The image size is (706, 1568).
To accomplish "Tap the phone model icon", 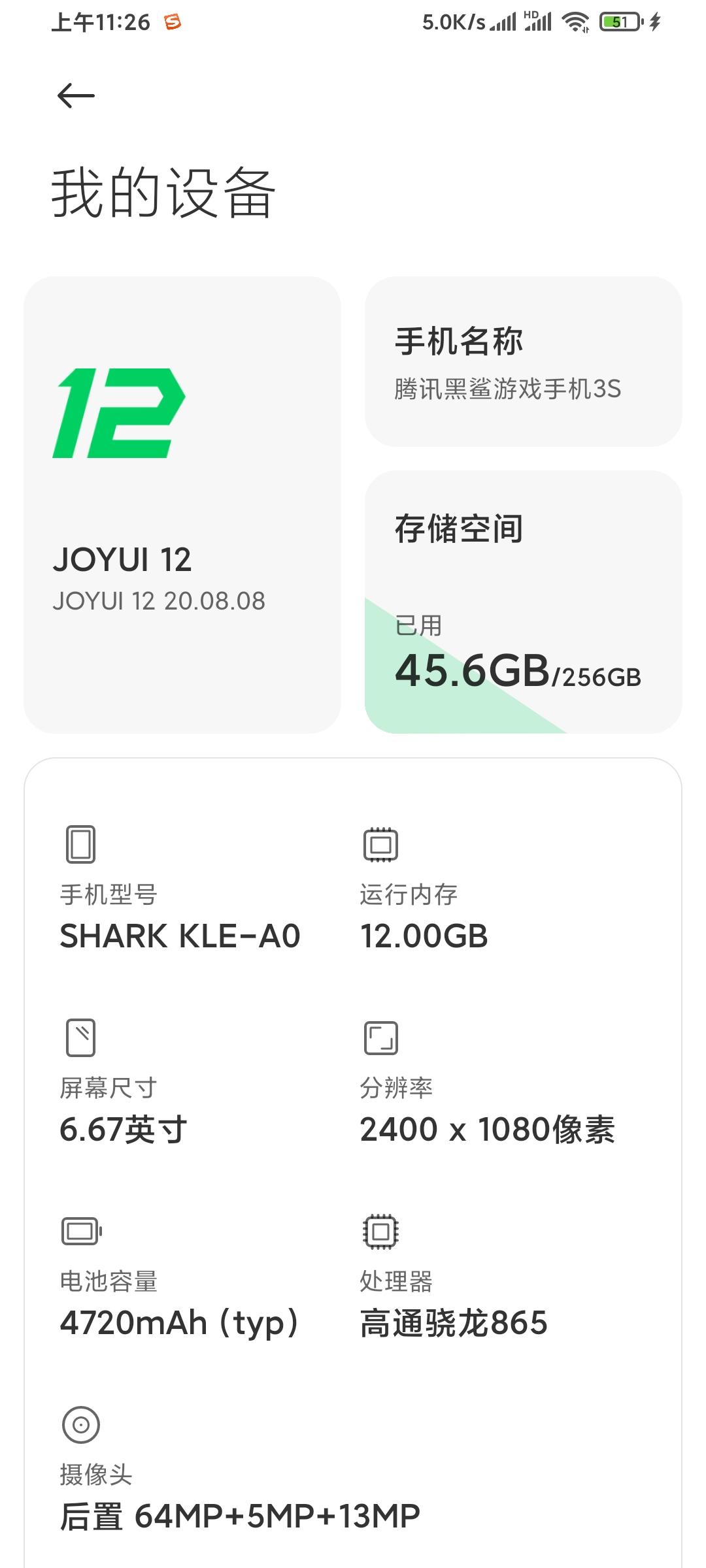I will (x=81, y=844).
